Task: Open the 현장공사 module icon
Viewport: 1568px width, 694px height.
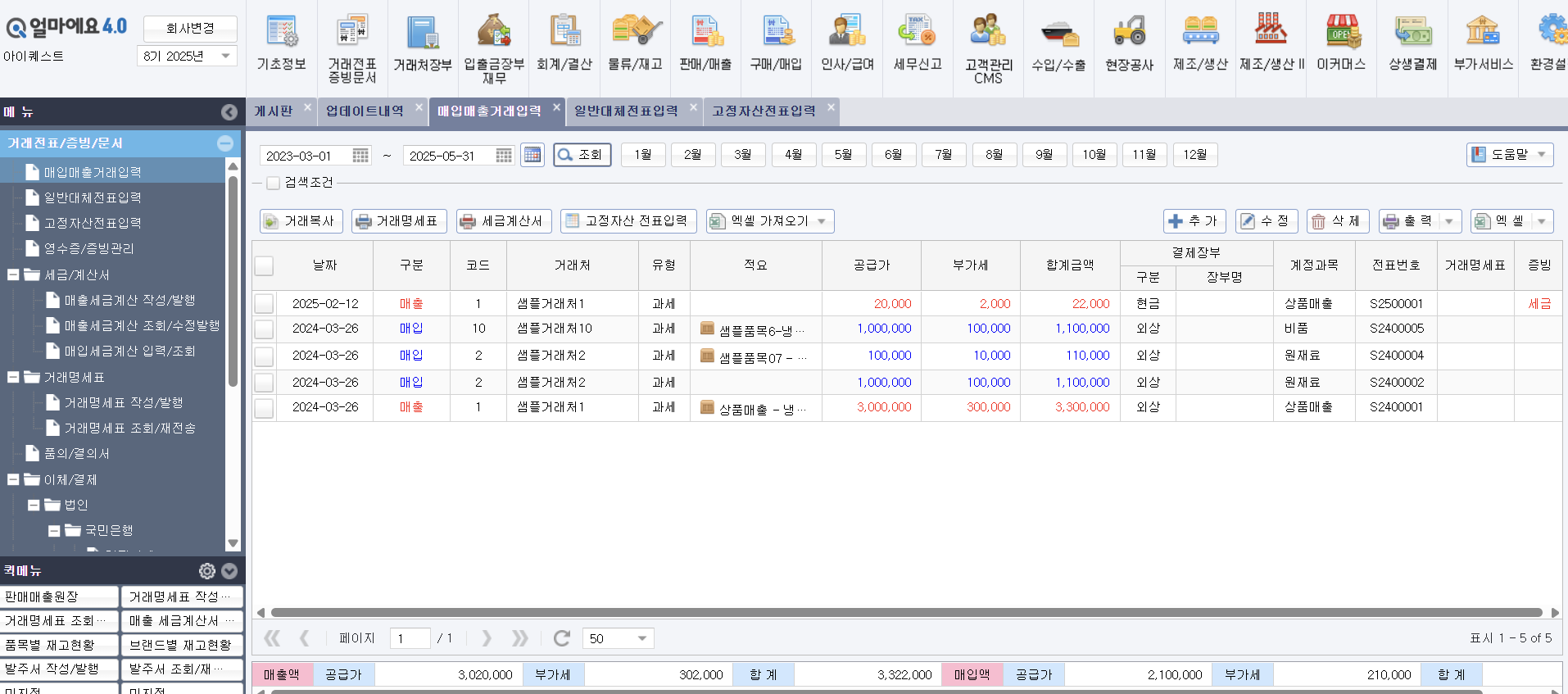Action: pos(1130,43)
